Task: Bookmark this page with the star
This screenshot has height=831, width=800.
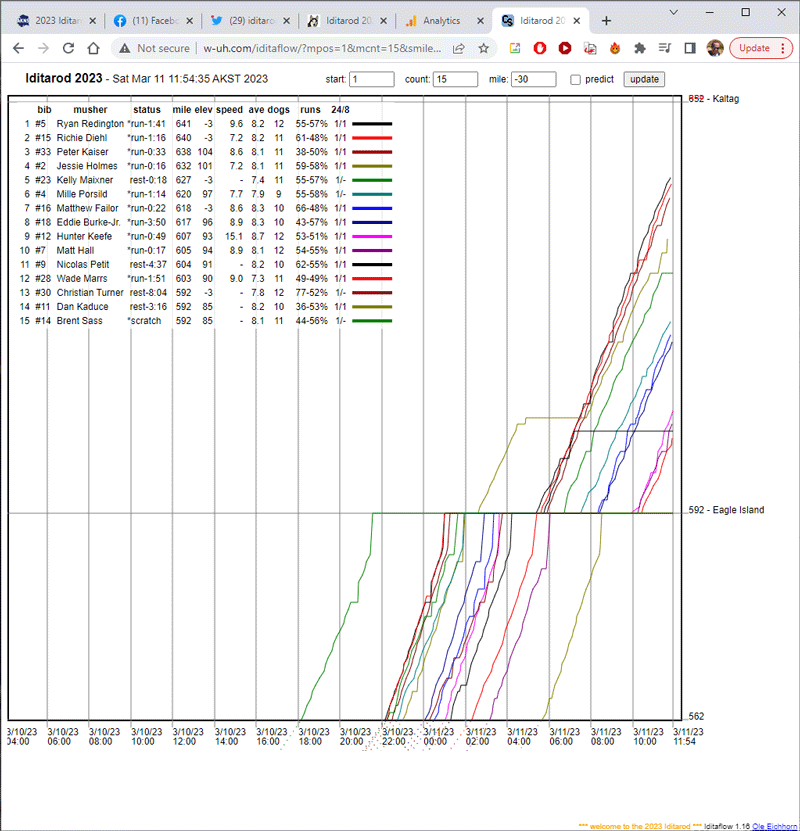Action: pyautogui.click(x=483, y=48)
